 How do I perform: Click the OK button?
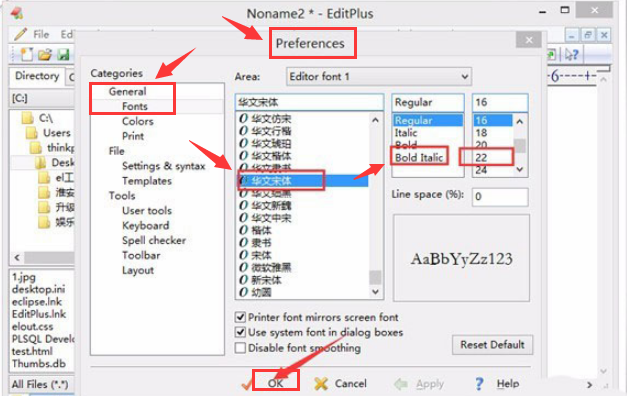[276, 384]
